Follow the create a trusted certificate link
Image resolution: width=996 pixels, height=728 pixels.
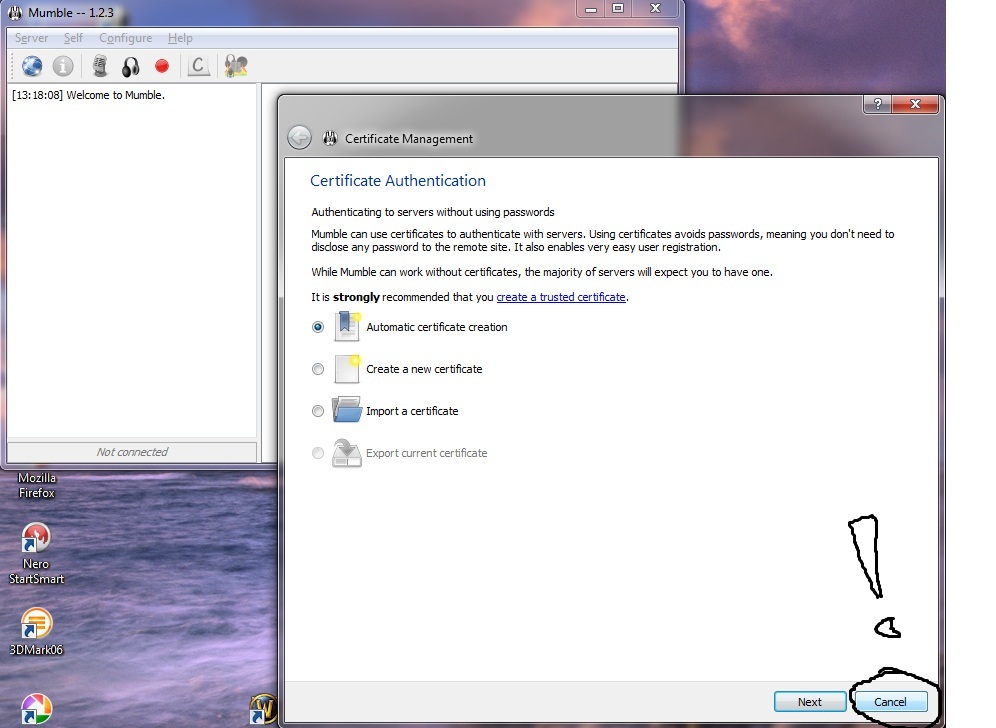561,297
